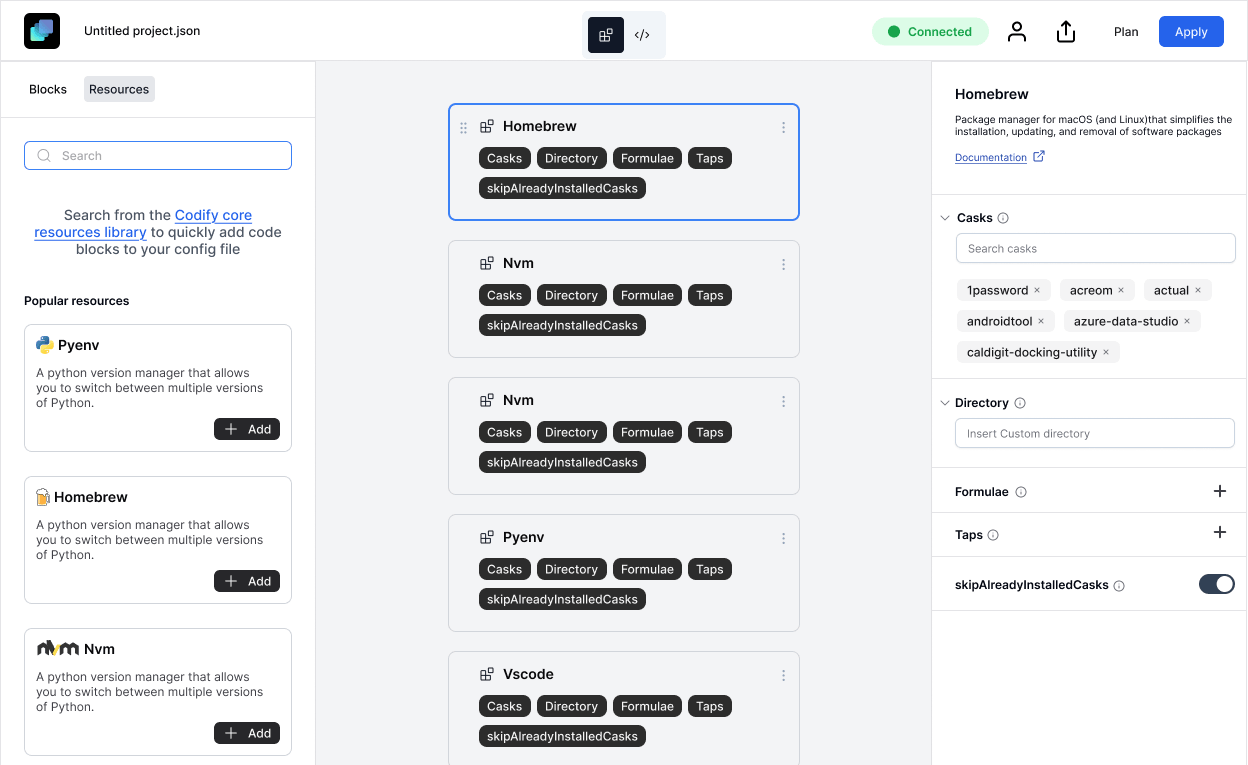
Task: Click the Taps tag in Pyenv block
Action: click(x=710, y=569)
